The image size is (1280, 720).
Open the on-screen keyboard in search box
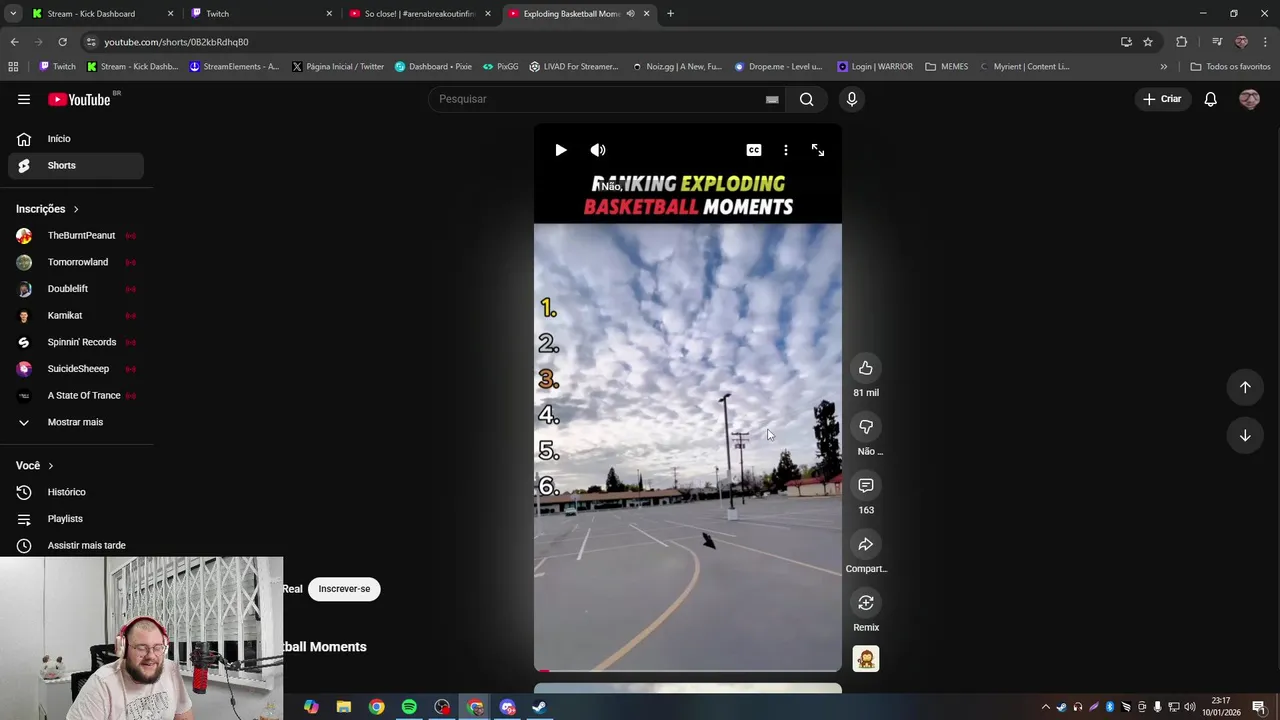[772, 99]
